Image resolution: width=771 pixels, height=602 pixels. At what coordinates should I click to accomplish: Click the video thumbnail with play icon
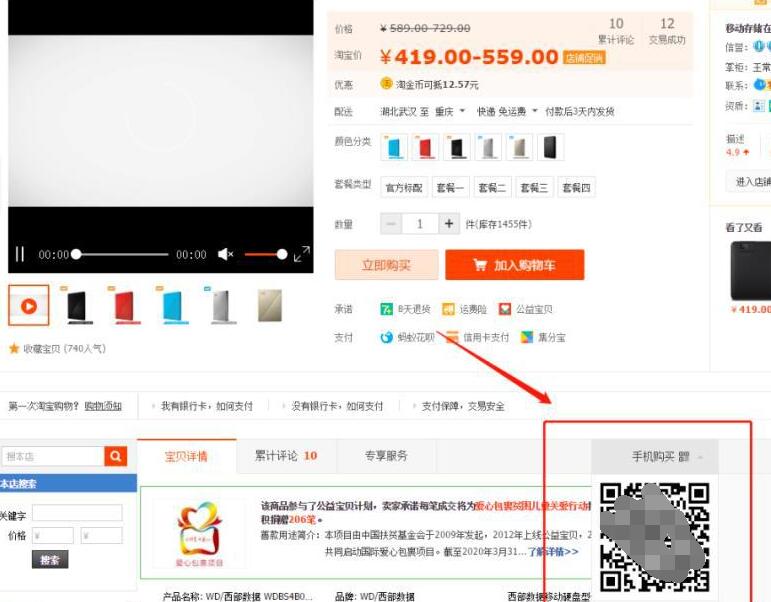point(29,306)
